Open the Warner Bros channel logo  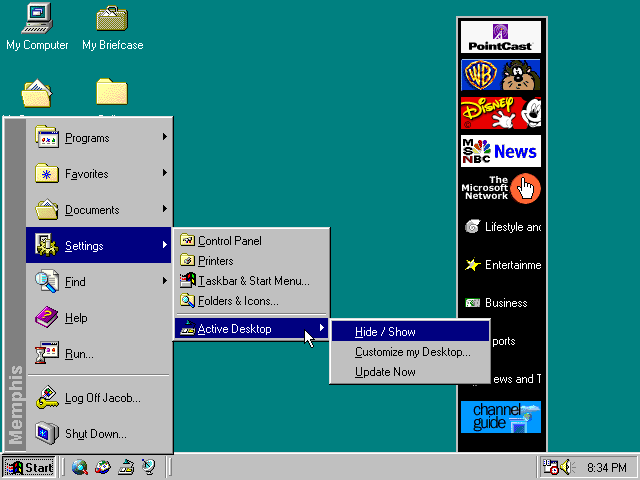pyautogui.click(x=500, y=75)
